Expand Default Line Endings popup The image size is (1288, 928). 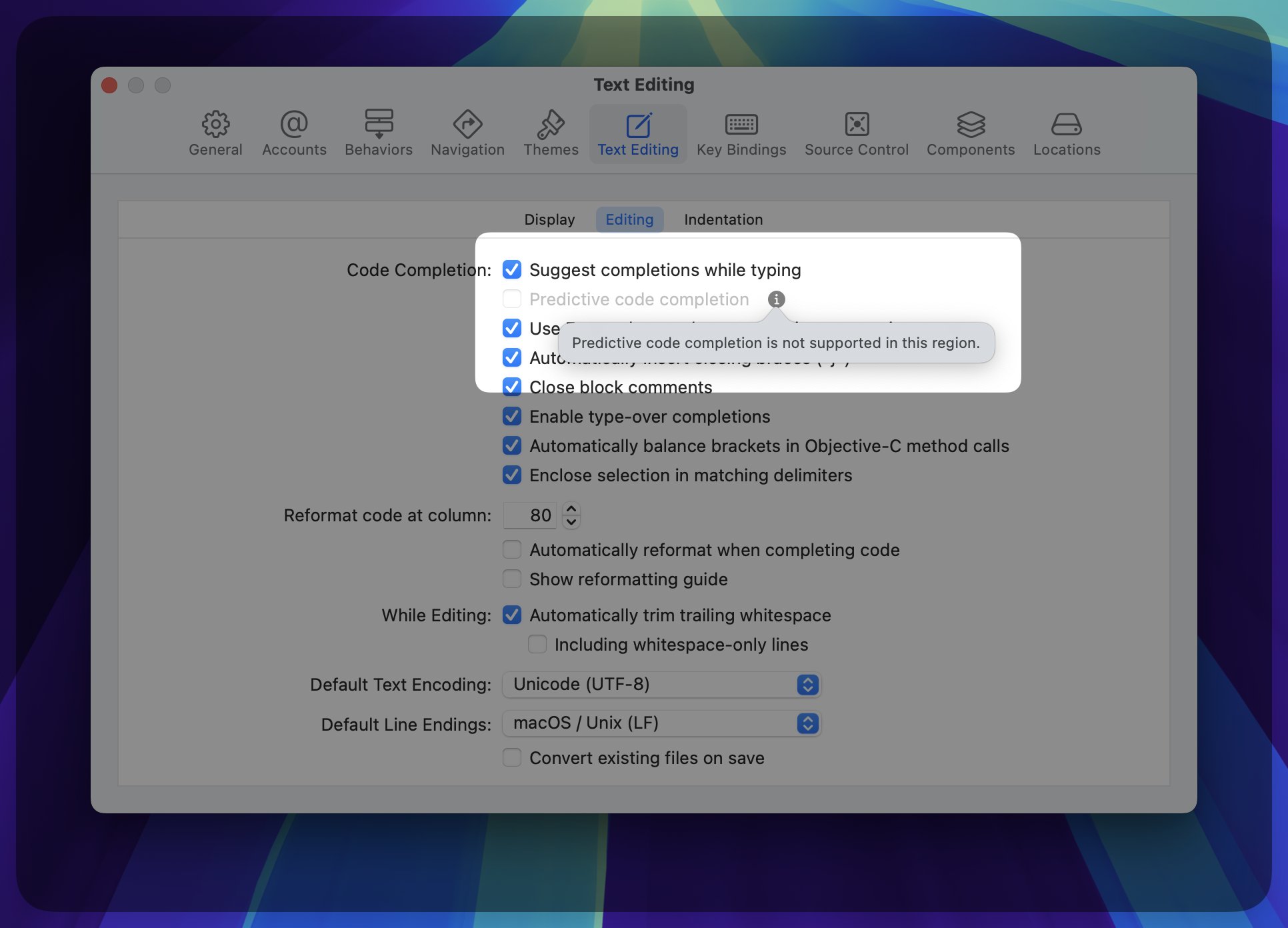[x=661, y=723]
